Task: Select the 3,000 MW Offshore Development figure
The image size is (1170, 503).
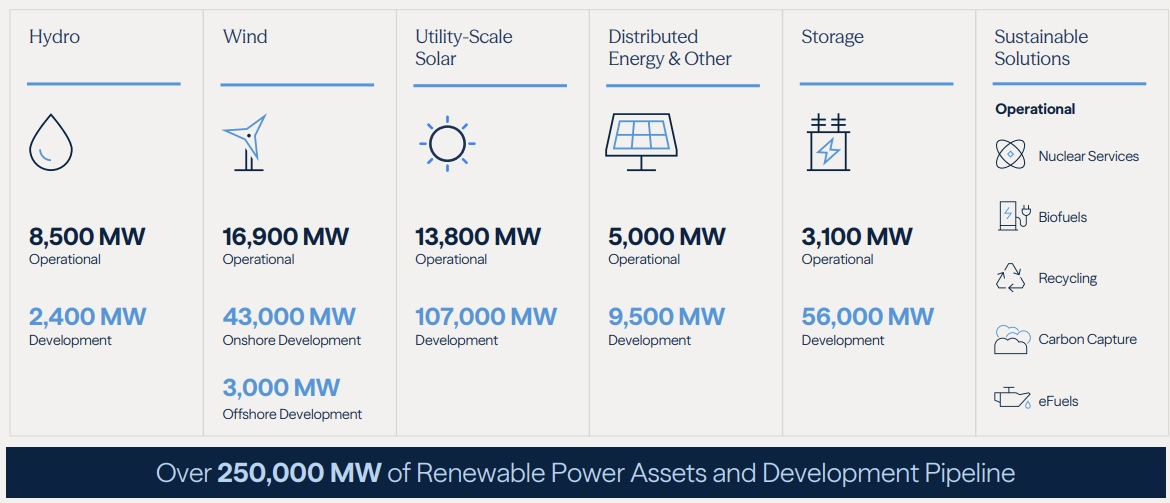Action: tap(281, 387)
